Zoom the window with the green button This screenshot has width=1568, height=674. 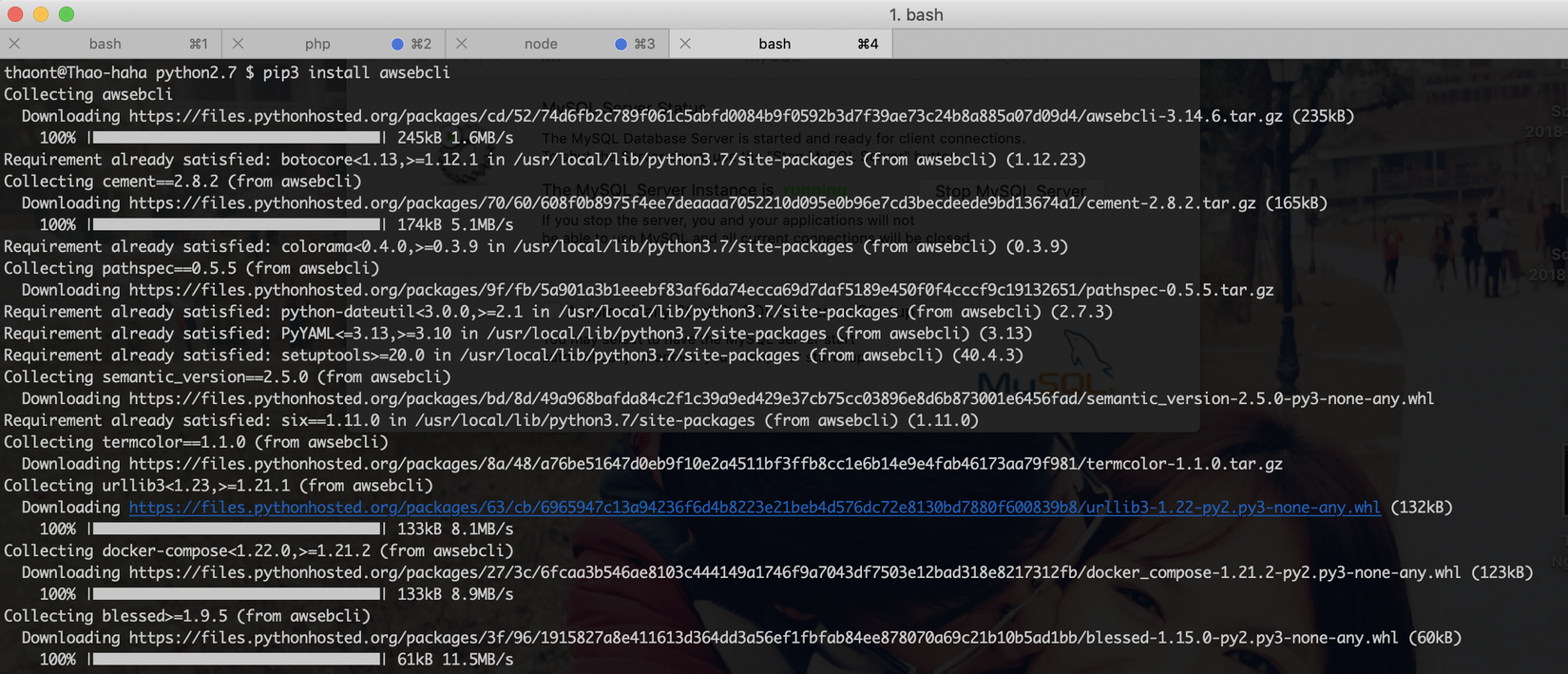[67, 14]
